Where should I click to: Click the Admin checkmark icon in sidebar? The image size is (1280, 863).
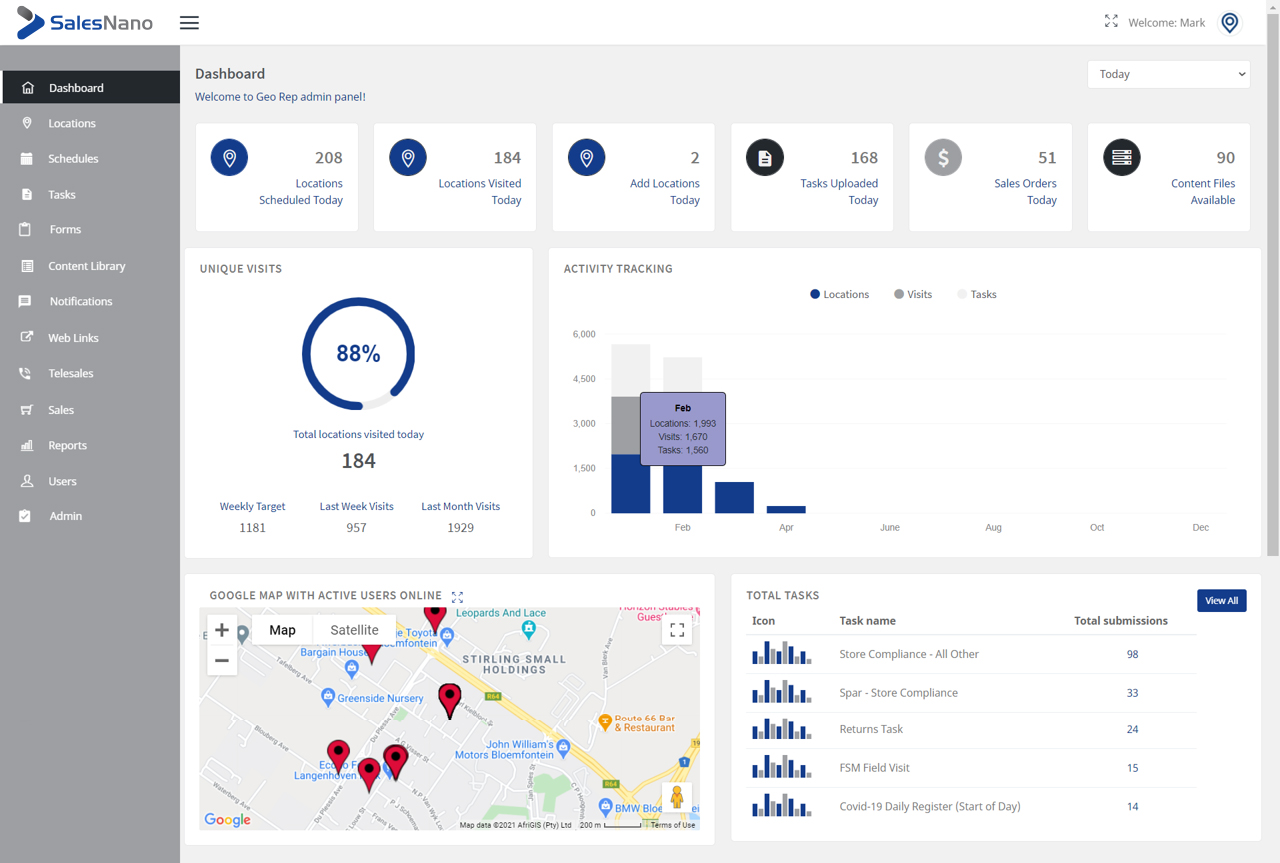click(25, 516)
